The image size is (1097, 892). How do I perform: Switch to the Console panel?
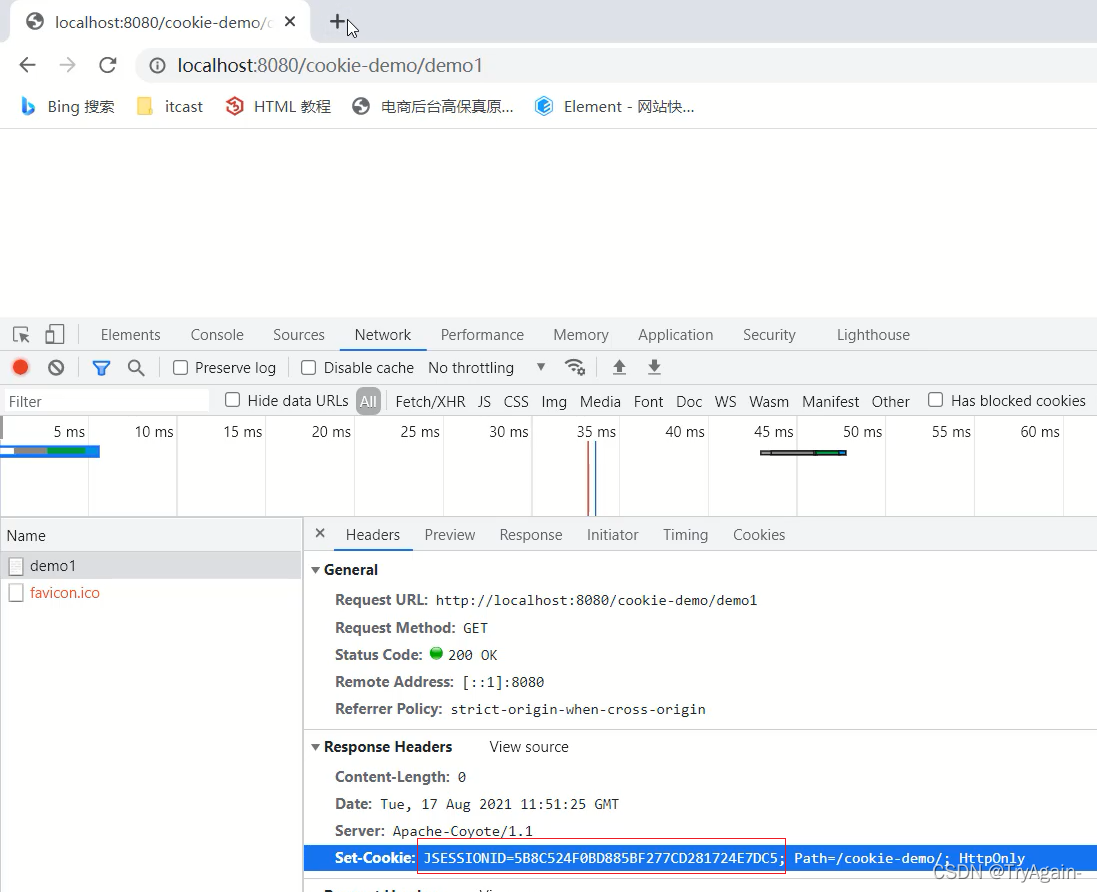coord(217,335)
